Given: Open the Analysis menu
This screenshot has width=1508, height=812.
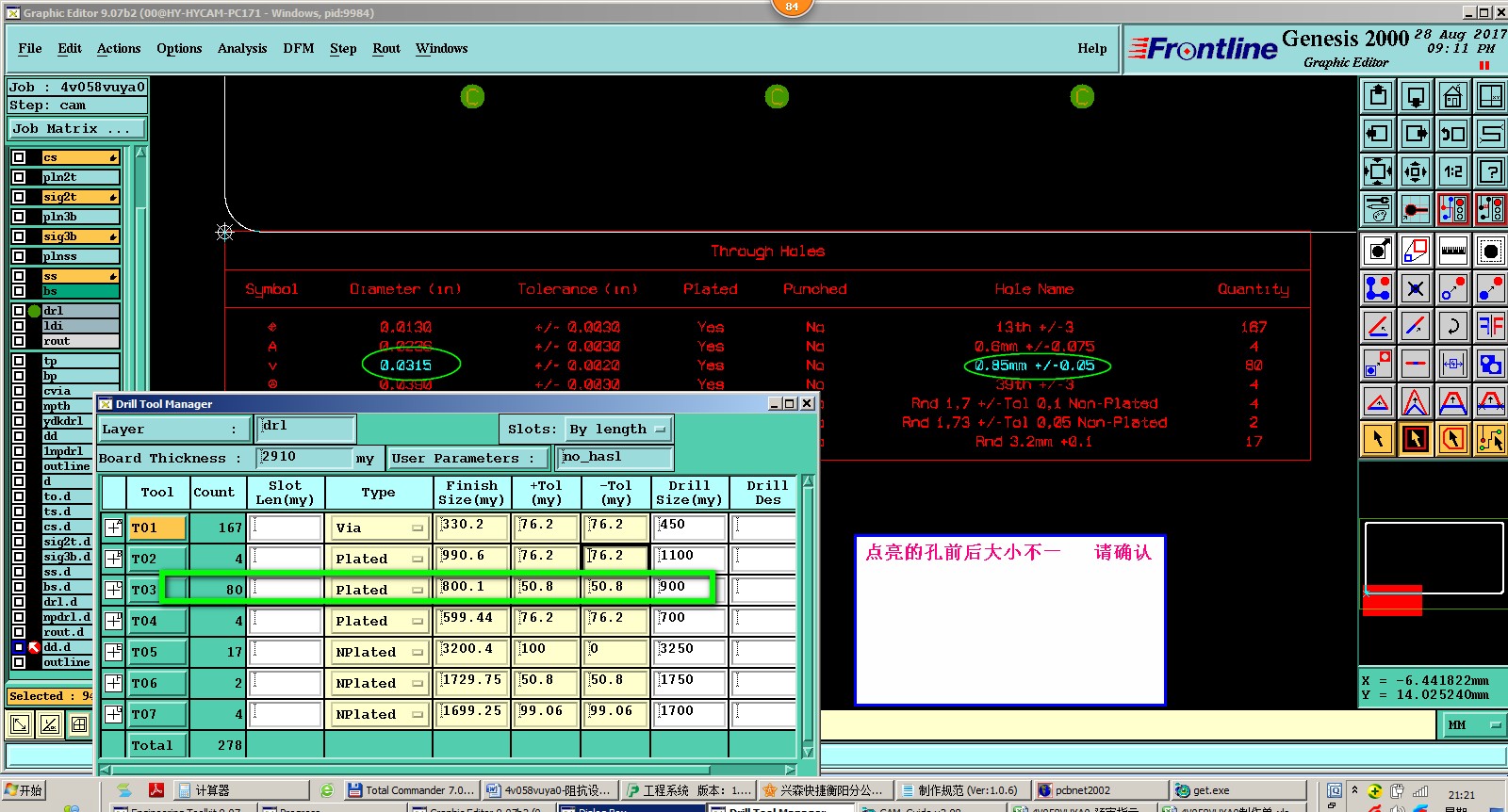Looking at the screenshot, I should click(x=242, y=48).
